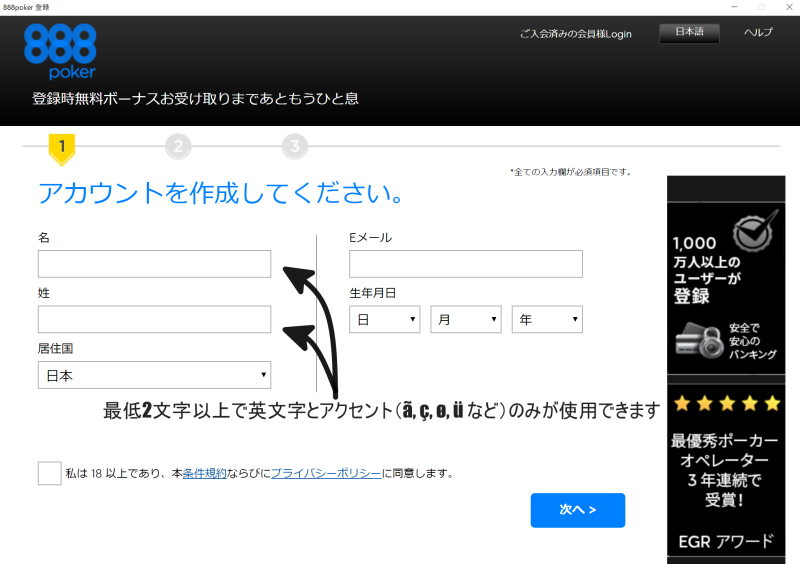Screen dimensions: 800x564
Task: Open the プライバシーポリシー privacy policy link
Action: (x=326, y=473)
